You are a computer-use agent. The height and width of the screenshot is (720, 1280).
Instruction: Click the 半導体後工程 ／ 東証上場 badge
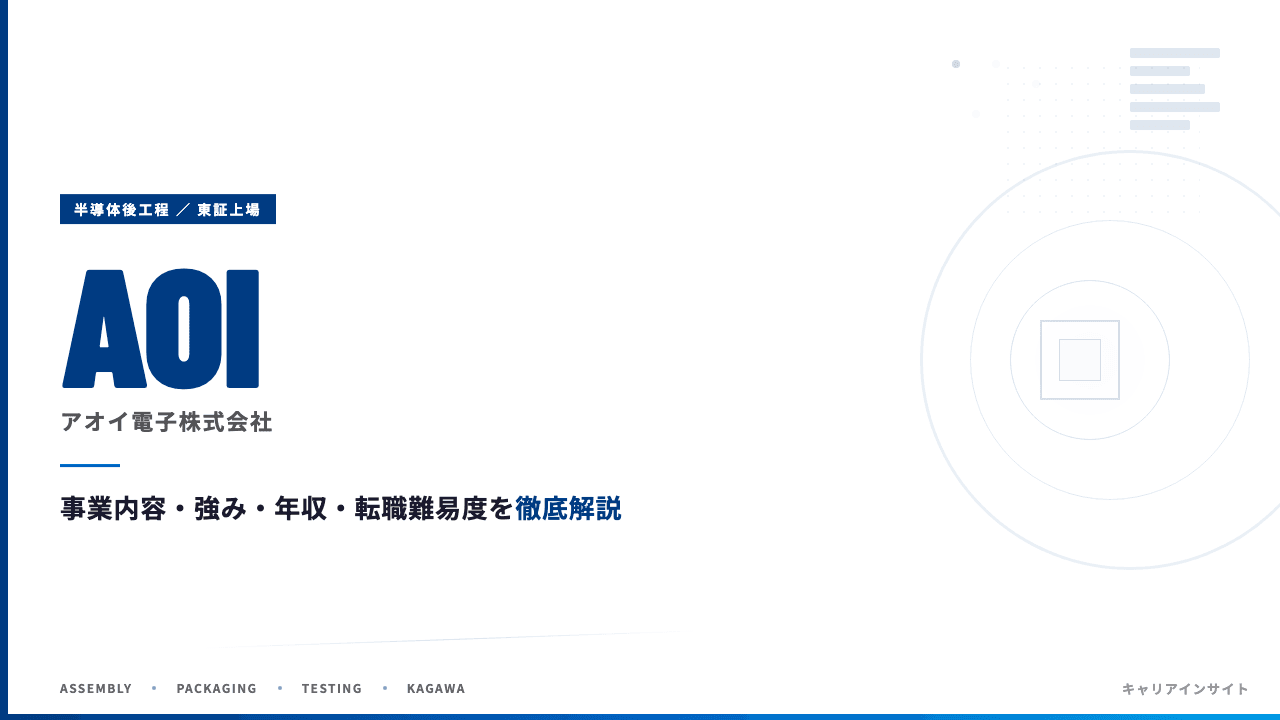click(x=168, y=209)
